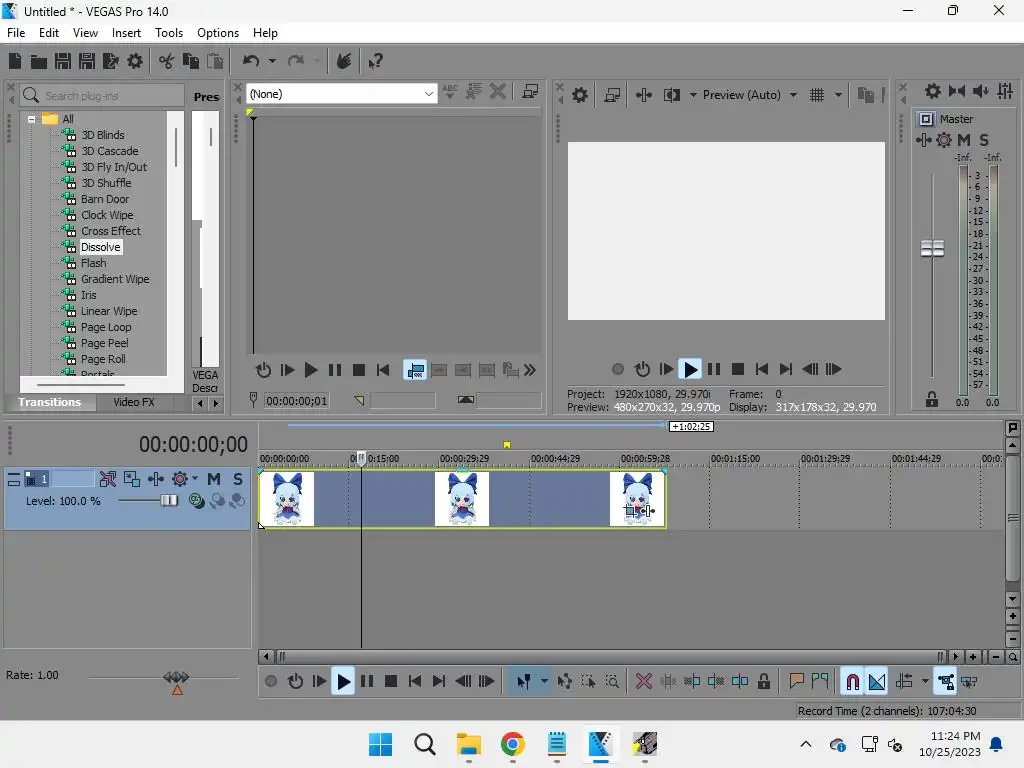This screenshot has height=768, width=1024.
Task: Click Play in the Trimmer transport
Action: tap(311, 370)
